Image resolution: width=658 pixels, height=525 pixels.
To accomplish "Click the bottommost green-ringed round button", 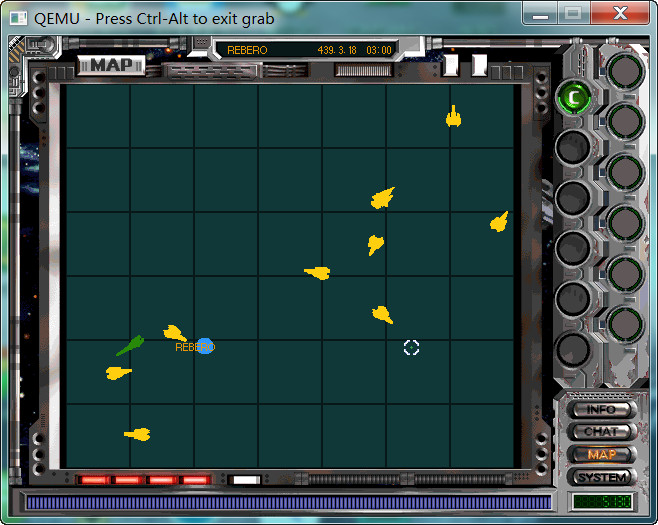I will click(625, 324).
